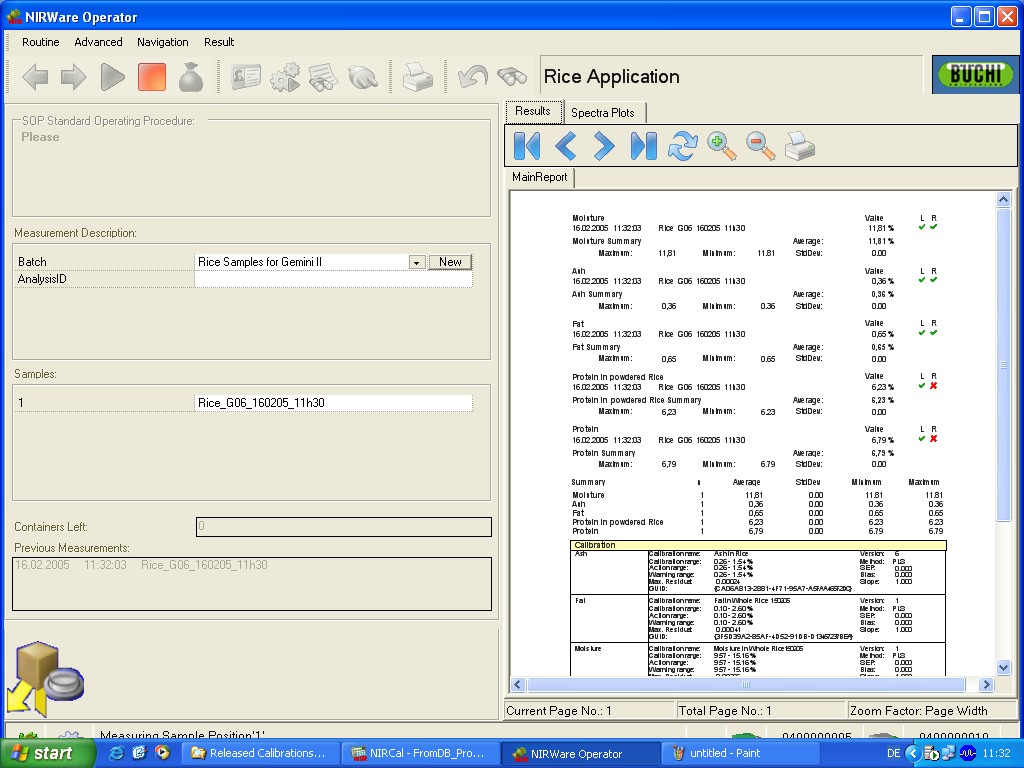Click the sample 1 name field

tap(333, 403)
